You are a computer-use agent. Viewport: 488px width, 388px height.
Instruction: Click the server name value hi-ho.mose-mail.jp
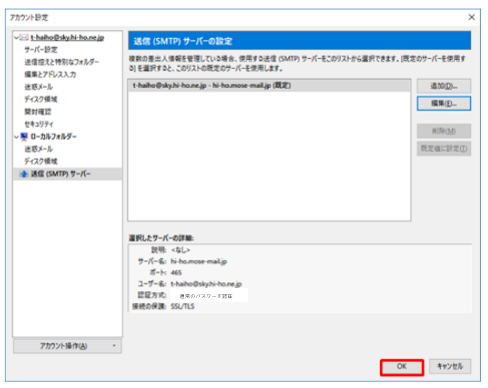tap(199, 261)
